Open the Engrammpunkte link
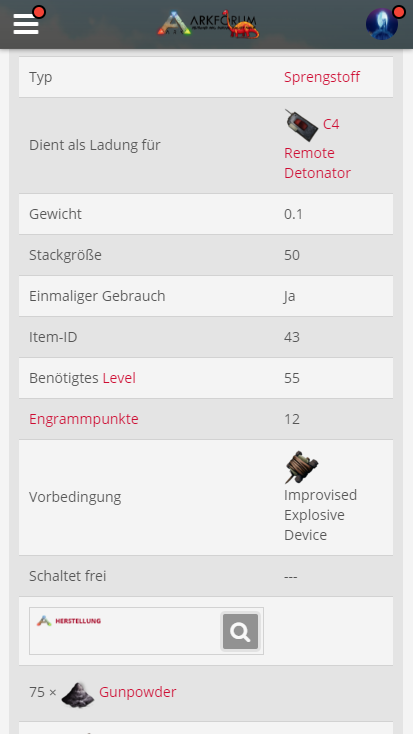The image size is (413, 734). (x=84, y=419)
